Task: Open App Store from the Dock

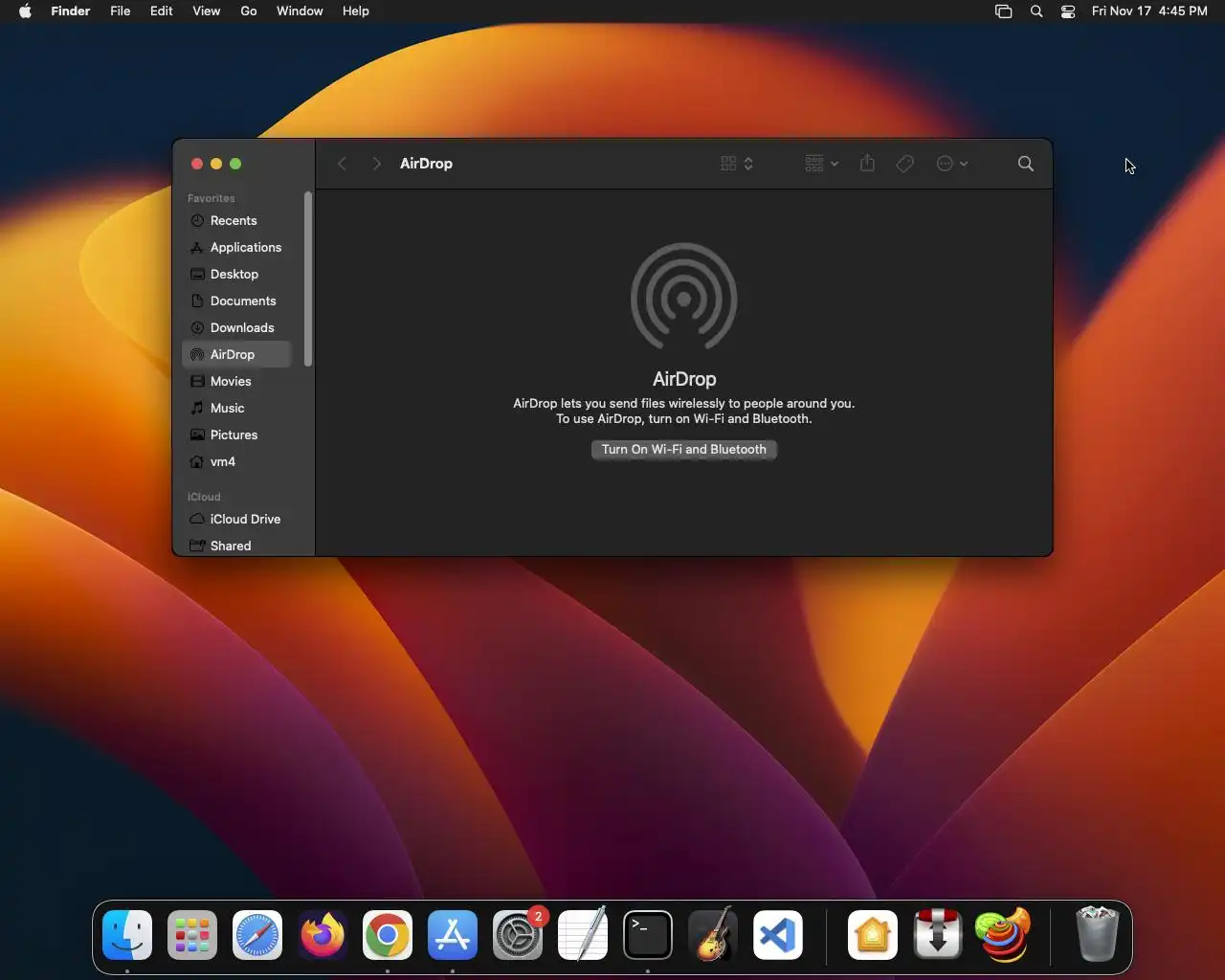Action: coord(453,935)
